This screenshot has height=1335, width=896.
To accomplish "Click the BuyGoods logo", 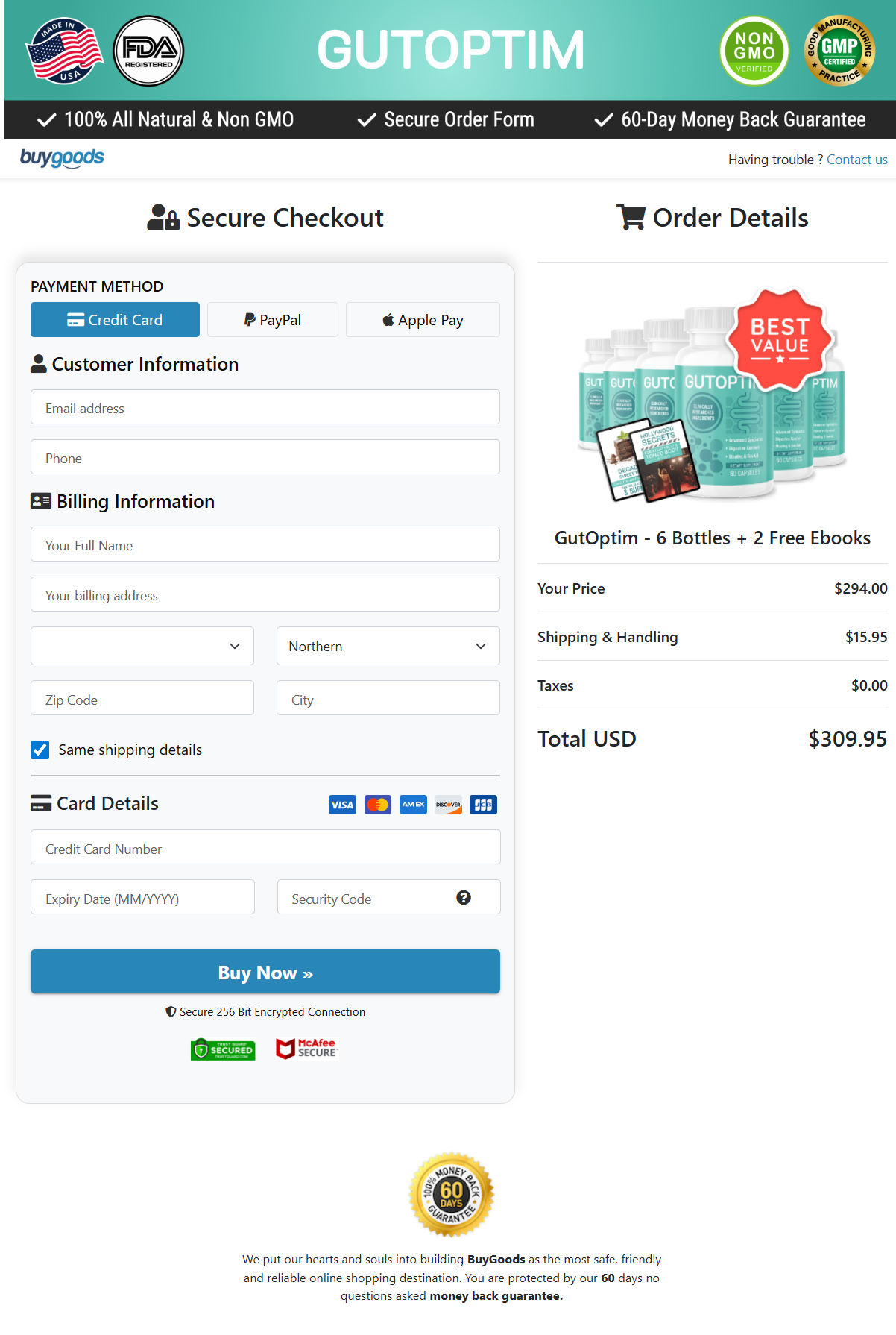I will [x=62, y=157].
